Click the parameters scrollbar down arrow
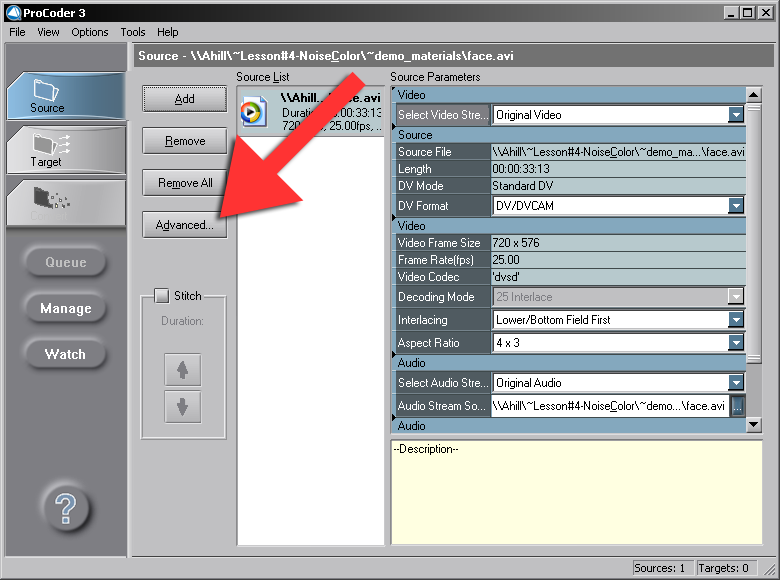 [x=754, y=424]
